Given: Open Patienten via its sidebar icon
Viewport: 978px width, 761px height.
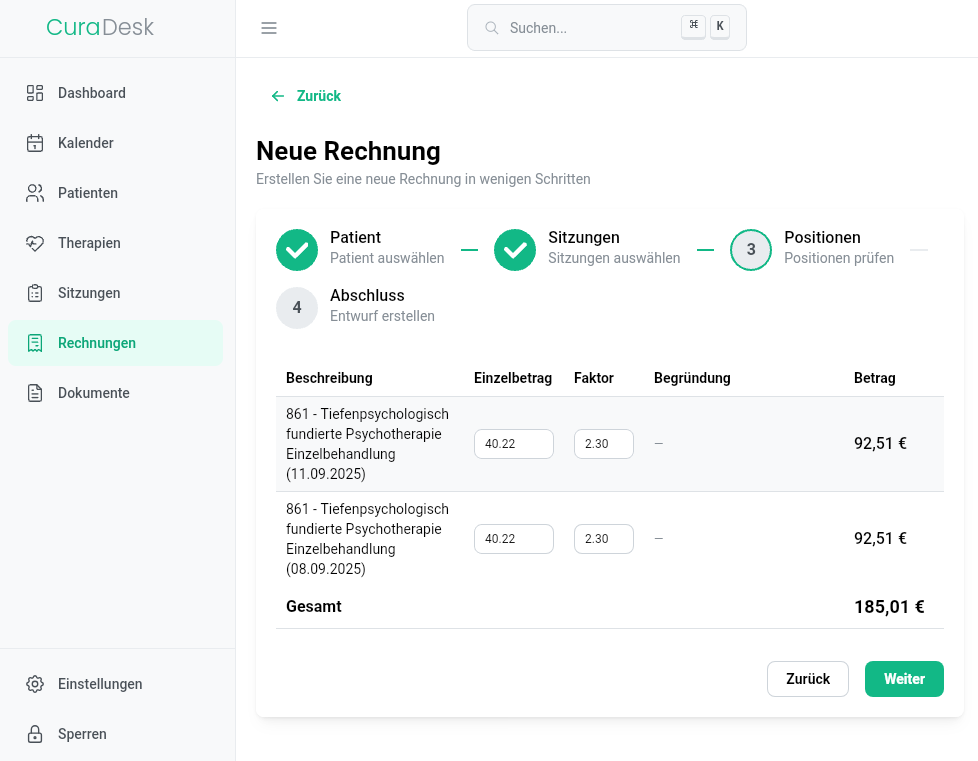Looking at the screenshot, I should (35, 192).
